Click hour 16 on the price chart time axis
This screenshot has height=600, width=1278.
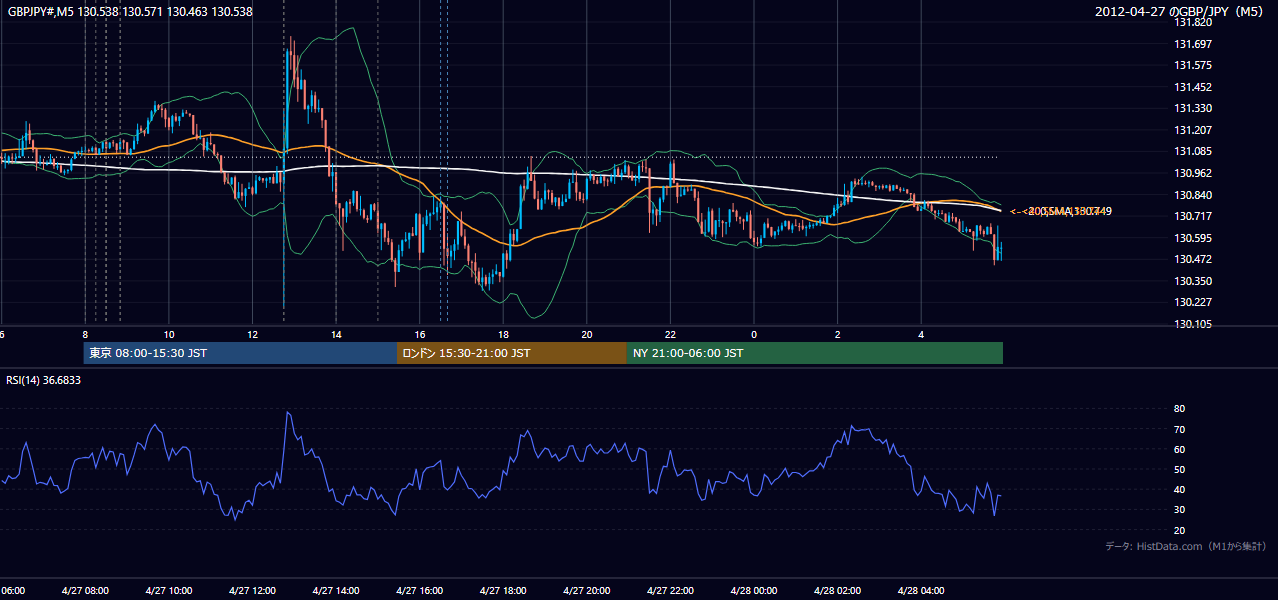point(420,334)
